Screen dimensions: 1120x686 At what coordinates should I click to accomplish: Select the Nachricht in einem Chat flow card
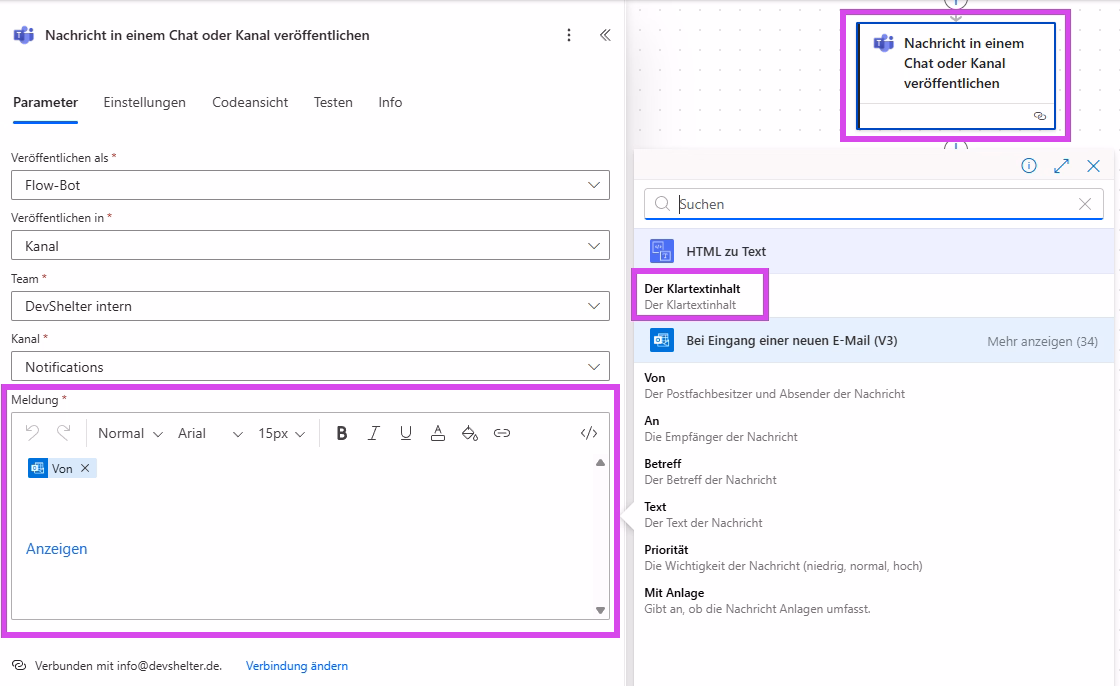tap(956, 76)
